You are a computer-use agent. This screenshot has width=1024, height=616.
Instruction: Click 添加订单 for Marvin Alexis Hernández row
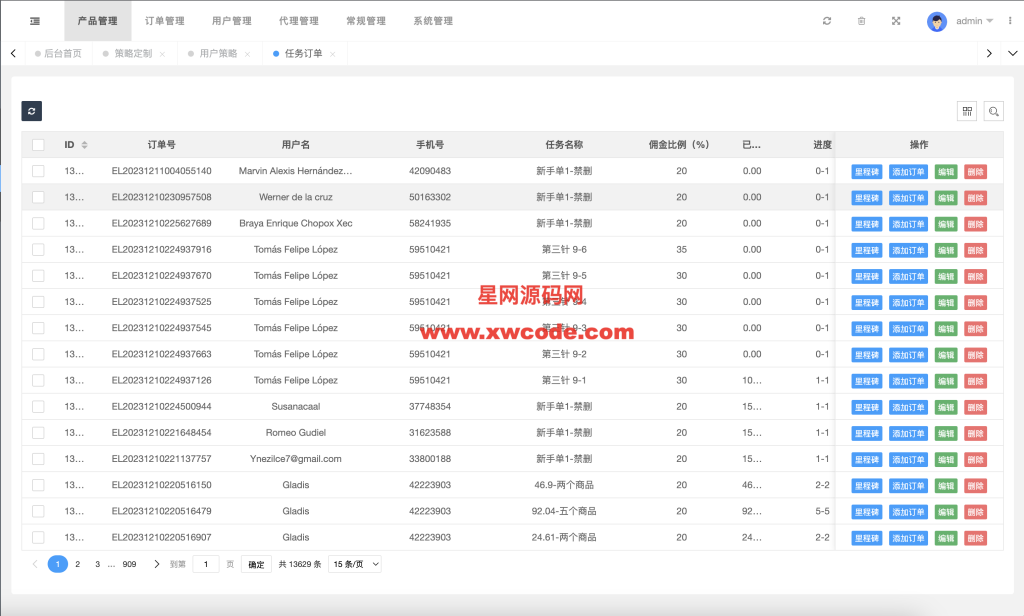click(x=908, y=171)
